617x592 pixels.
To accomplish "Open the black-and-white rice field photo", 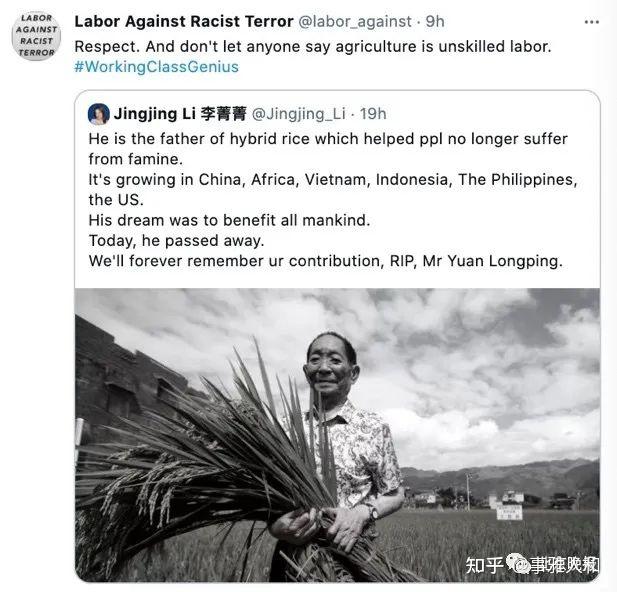I will click(x=337, y=435).
